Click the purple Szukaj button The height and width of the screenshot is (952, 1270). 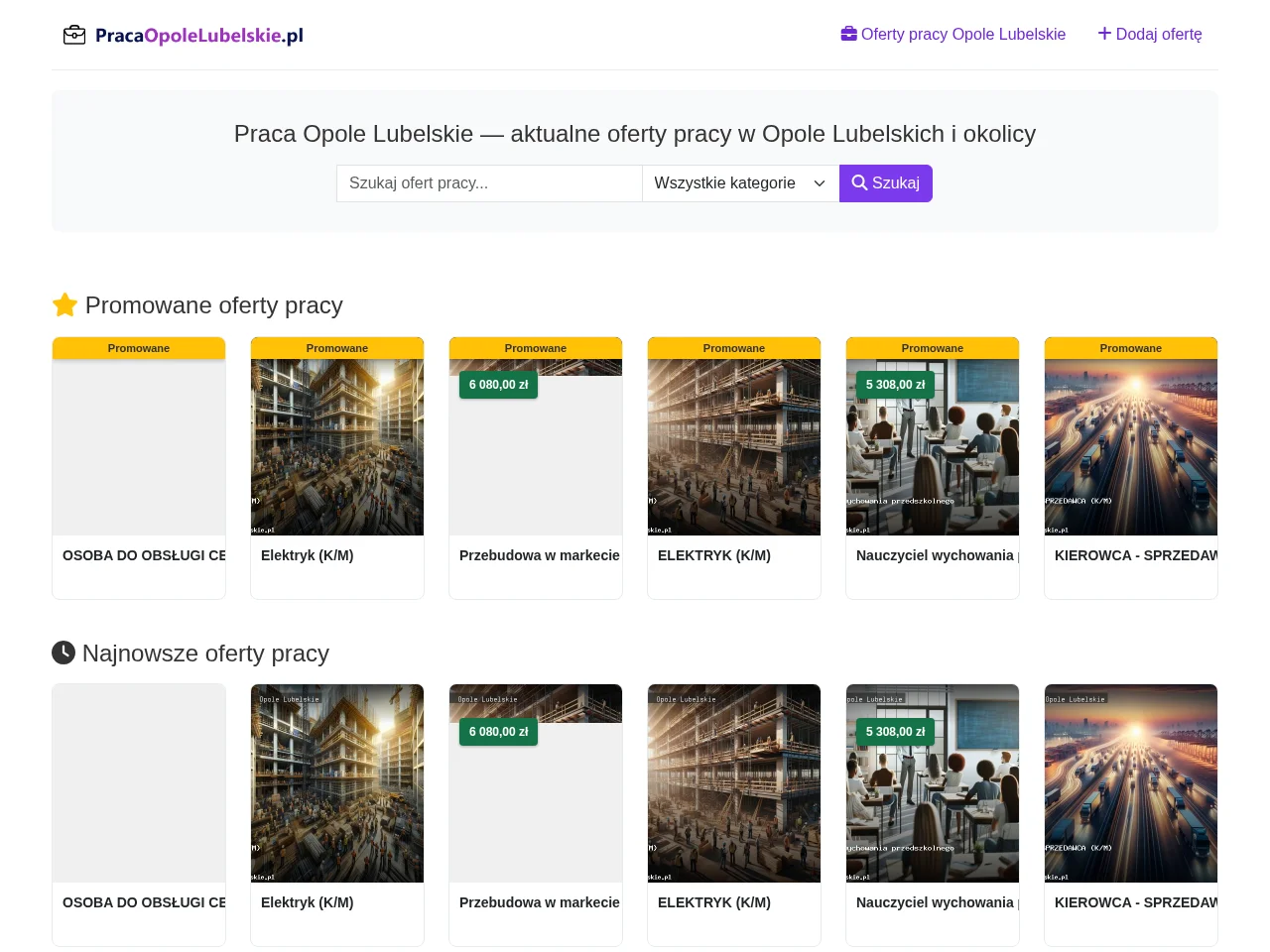(x=886, y=183)
